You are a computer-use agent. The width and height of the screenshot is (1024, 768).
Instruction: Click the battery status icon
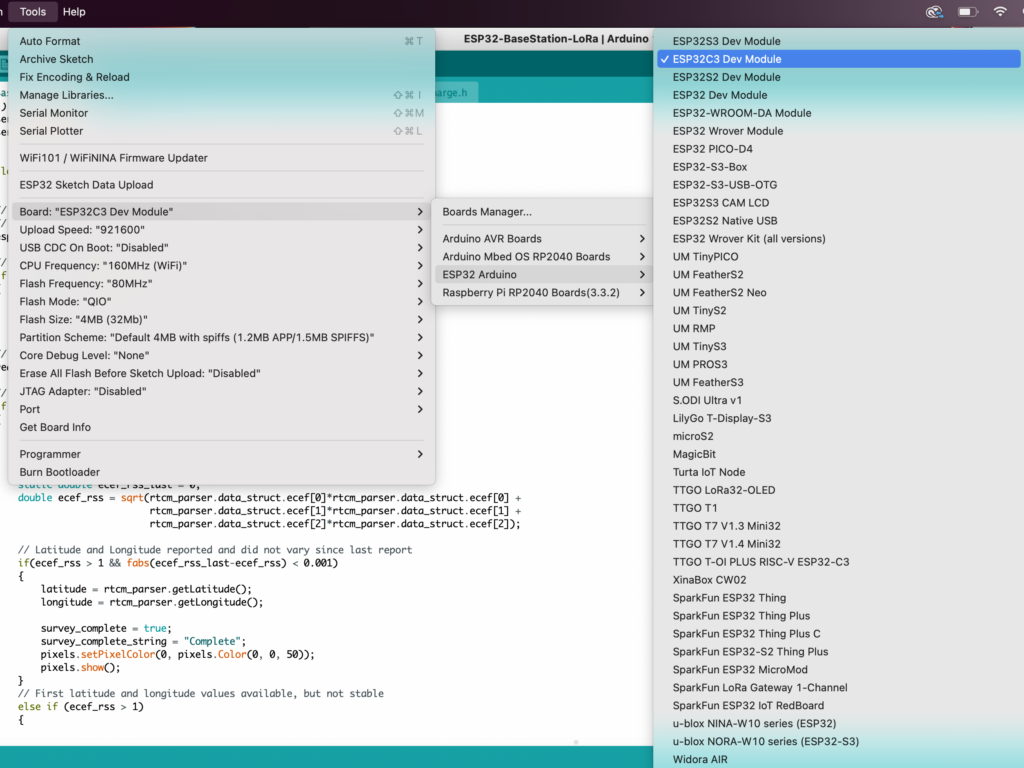pos(967,12)
